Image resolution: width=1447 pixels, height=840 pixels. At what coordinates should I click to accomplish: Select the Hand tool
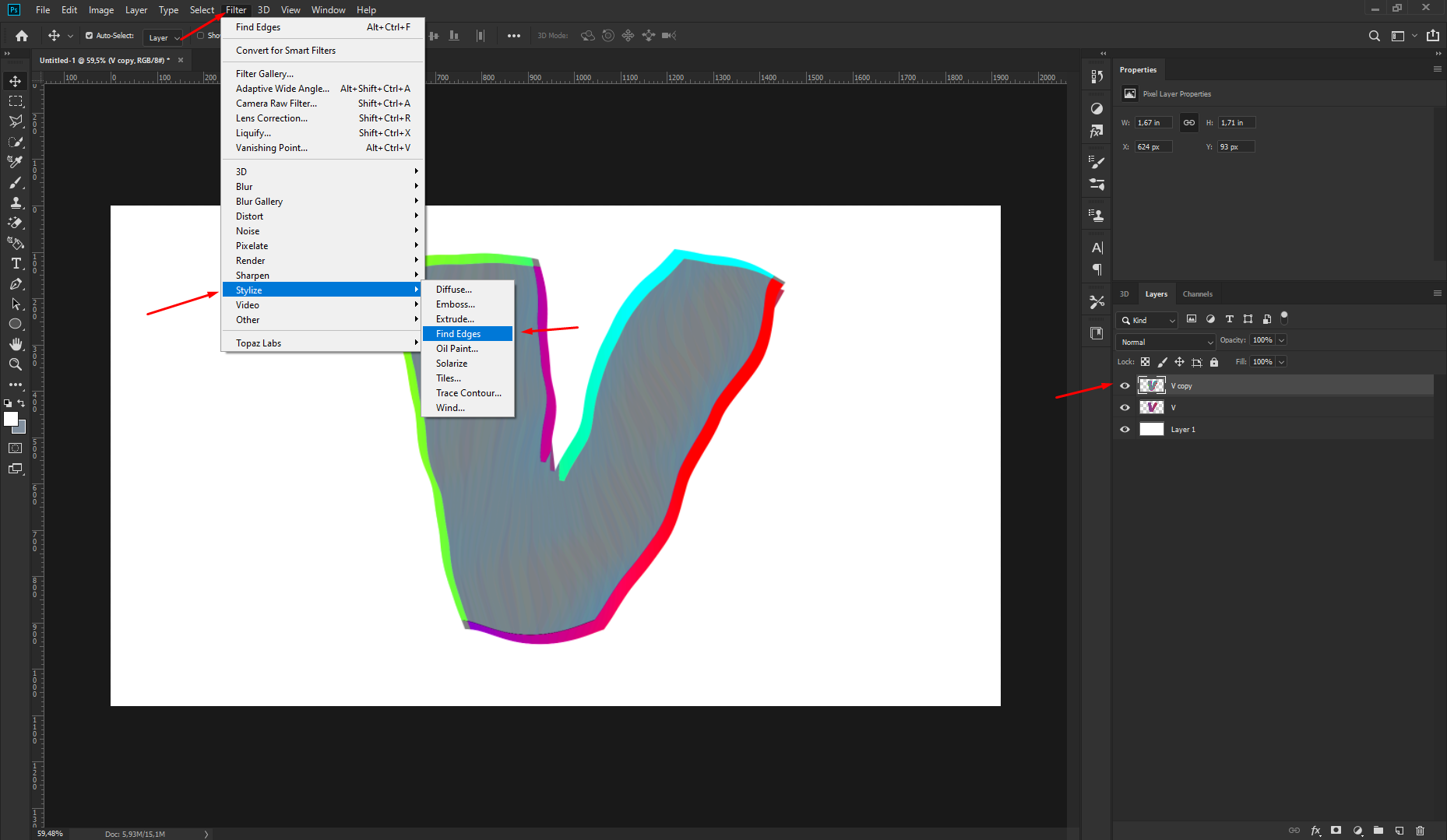tap(15, 344)
